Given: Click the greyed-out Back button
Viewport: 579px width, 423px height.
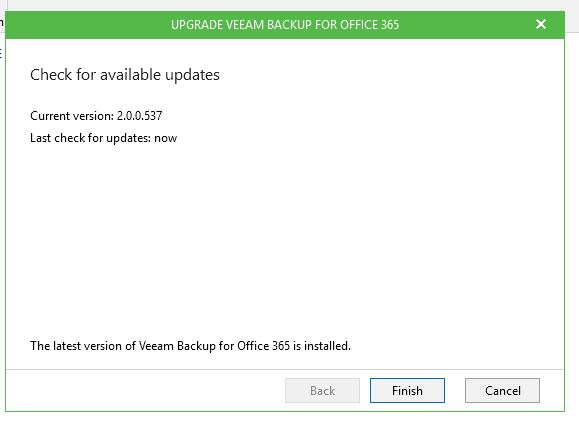Looking at the screenshot, I should [322, 391].
